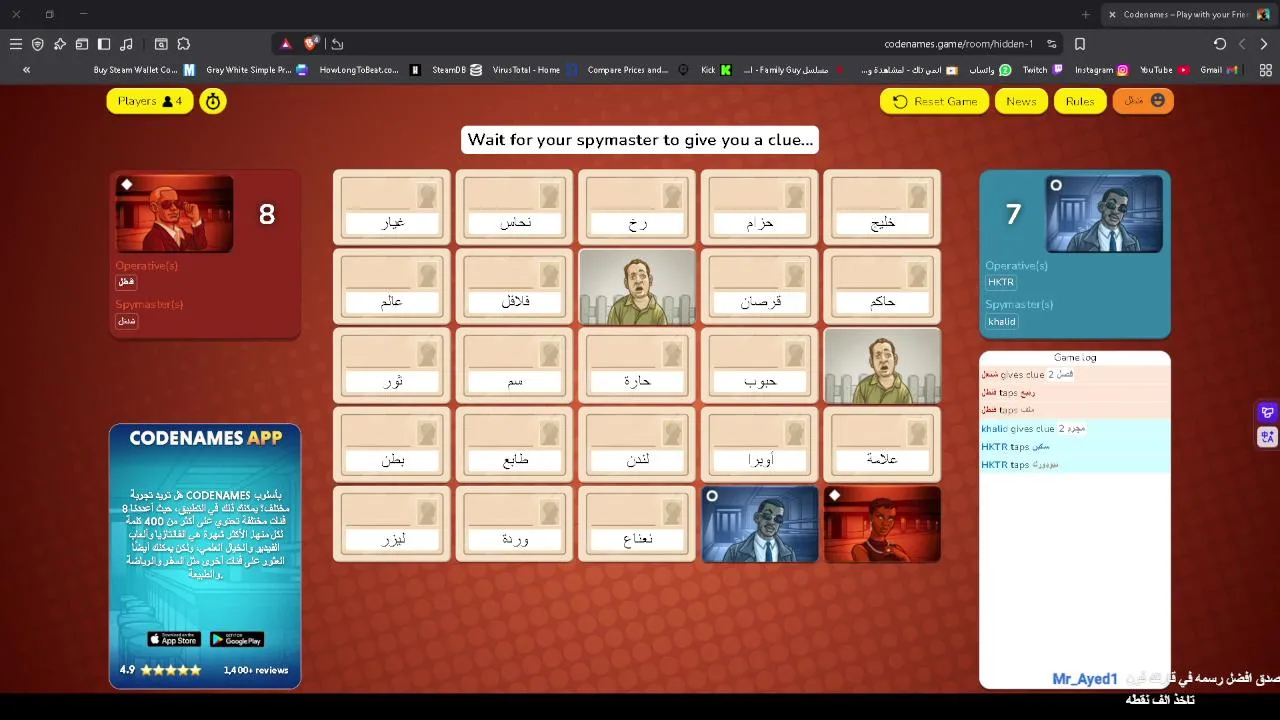Click the revealed blue agent card

pos(759,524)
